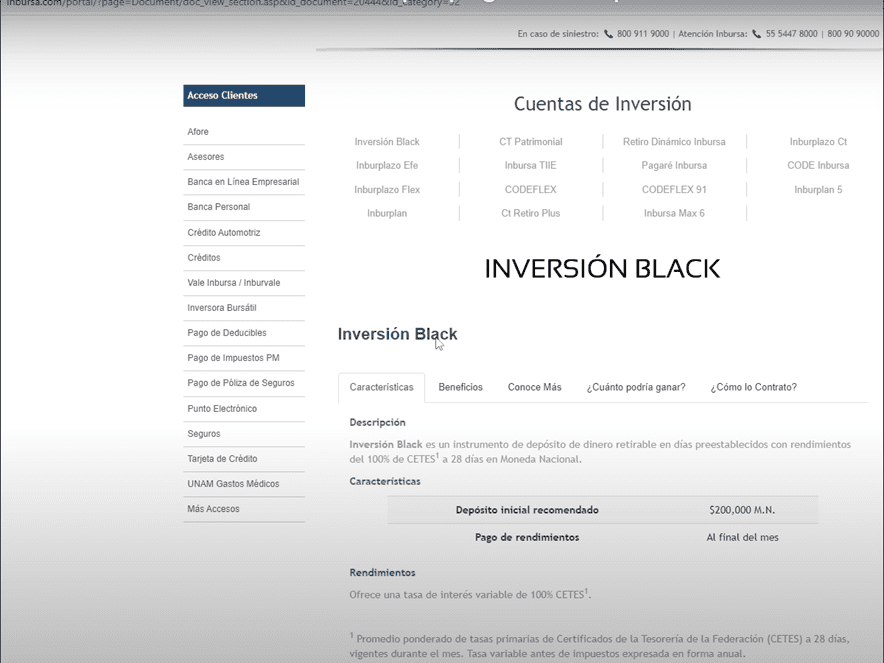
Task: Open Afore in the Acceso Clientes menu
Action: [198, 132]
